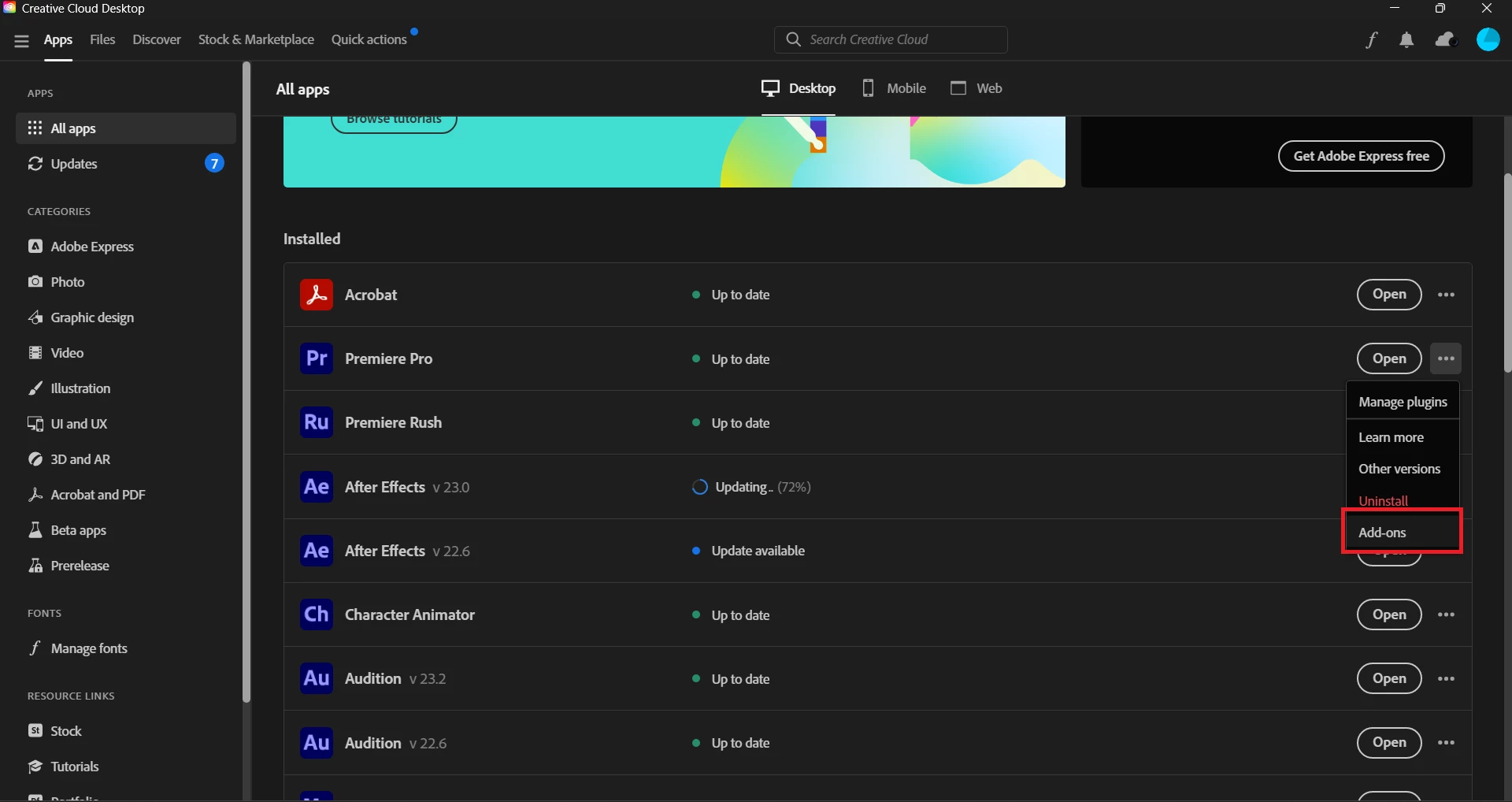1512x802 pixels.
Task: Click the After Effects v 23.0 icon
Action: click(317, 487)
